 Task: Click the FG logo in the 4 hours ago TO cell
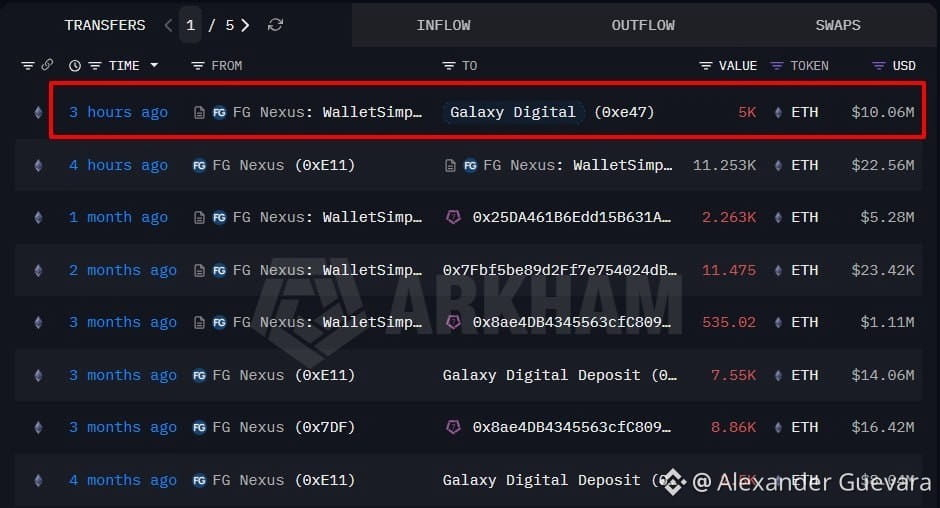(471, 165)
